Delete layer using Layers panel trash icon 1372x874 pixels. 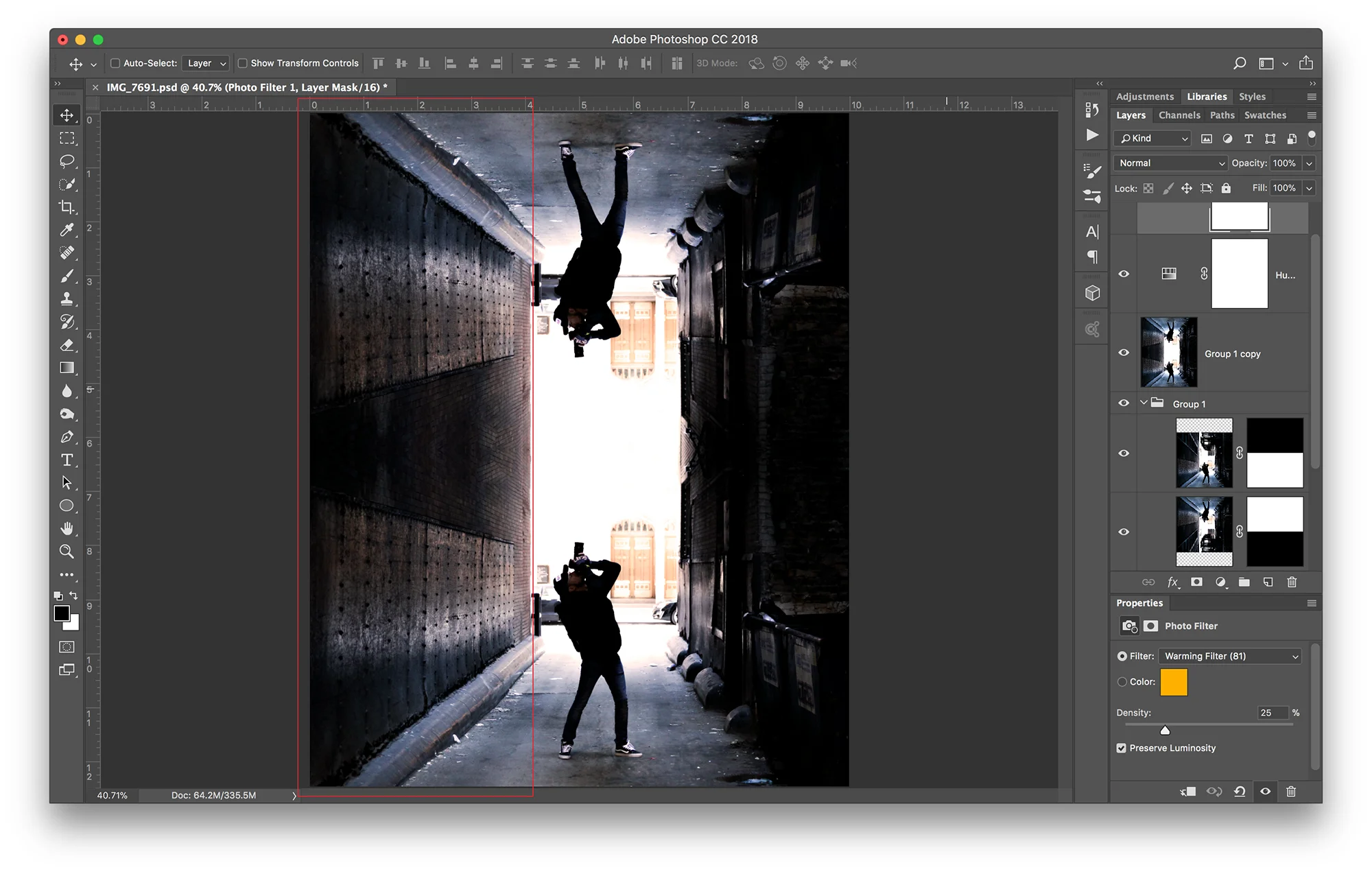tap(1292, 582)
